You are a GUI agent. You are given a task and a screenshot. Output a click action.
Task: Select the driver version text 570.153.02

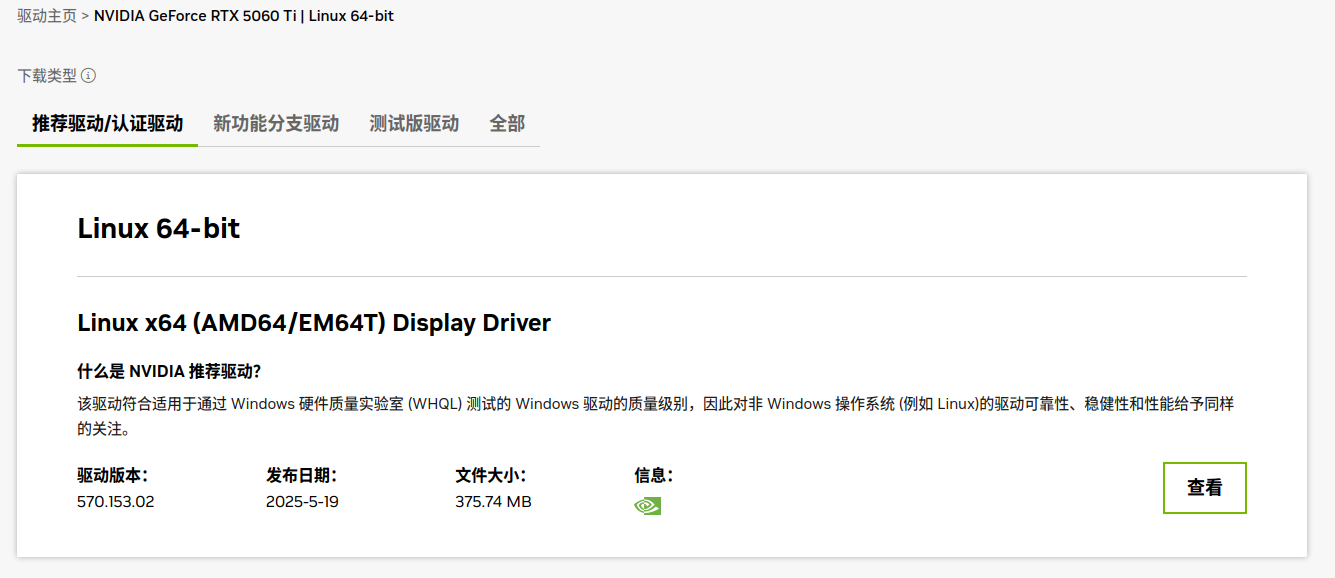tap(116, 502)
